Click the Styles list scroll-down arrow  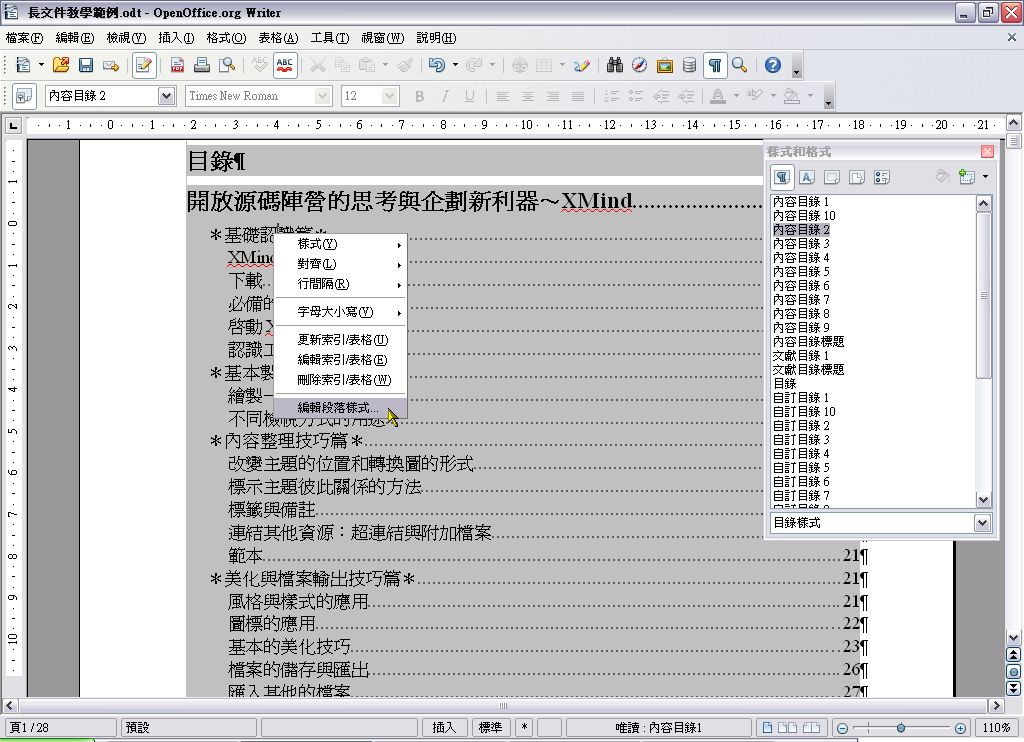point(984,500)
